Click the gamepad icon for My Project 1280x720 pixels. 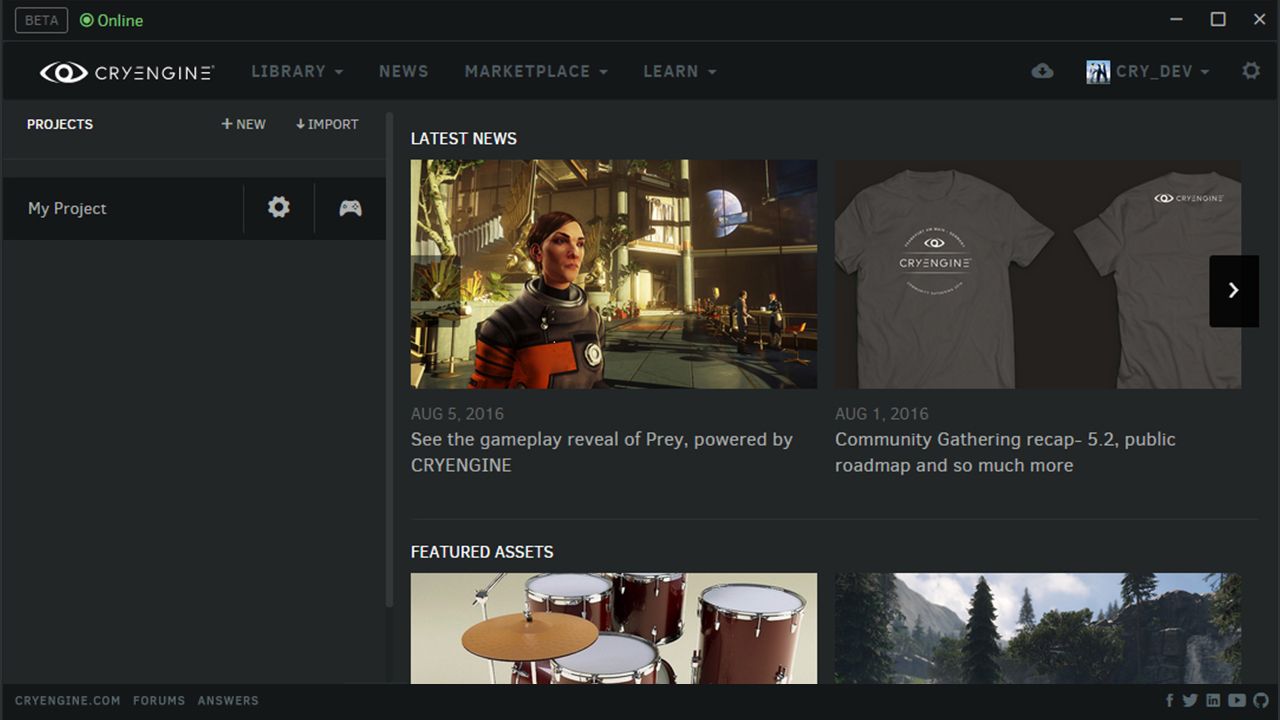[349, 208]
